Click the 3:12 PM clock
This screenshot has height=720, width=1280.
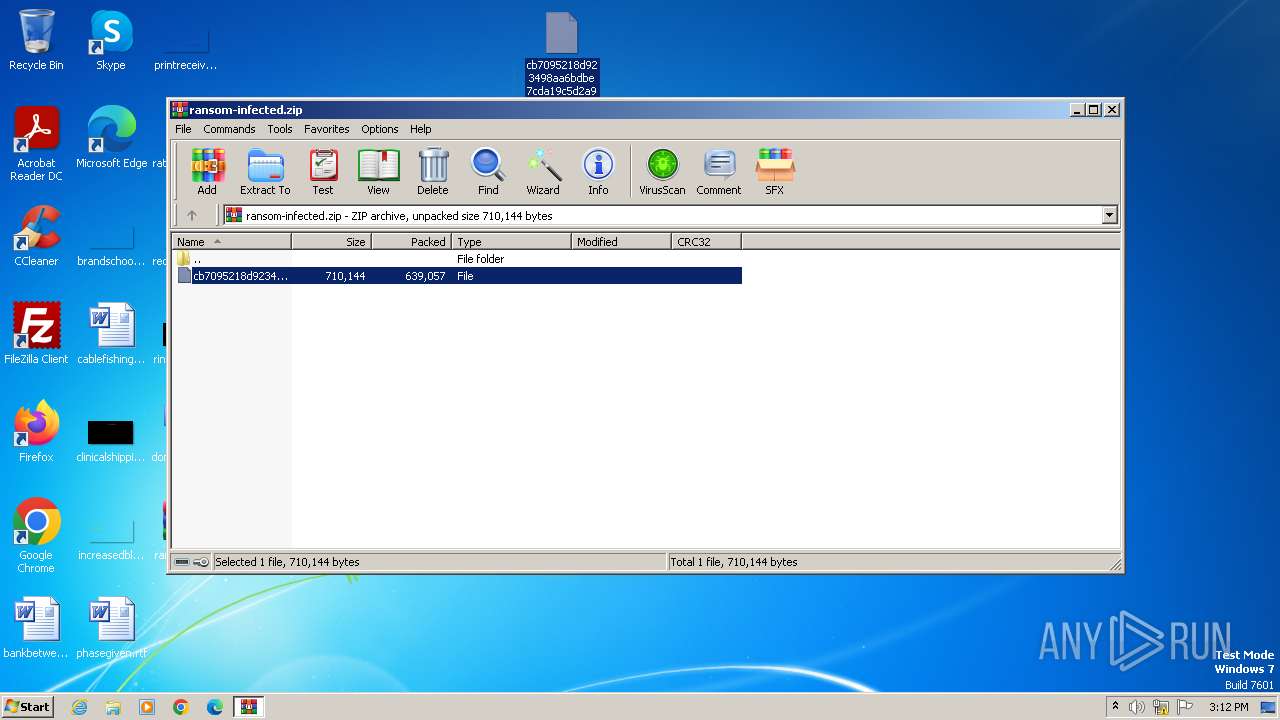[x=1228, y=707]
